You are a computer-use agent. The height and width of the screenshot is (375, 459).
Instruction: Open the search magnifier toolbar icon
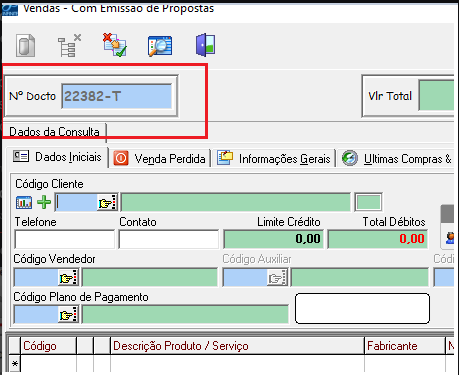160,46
